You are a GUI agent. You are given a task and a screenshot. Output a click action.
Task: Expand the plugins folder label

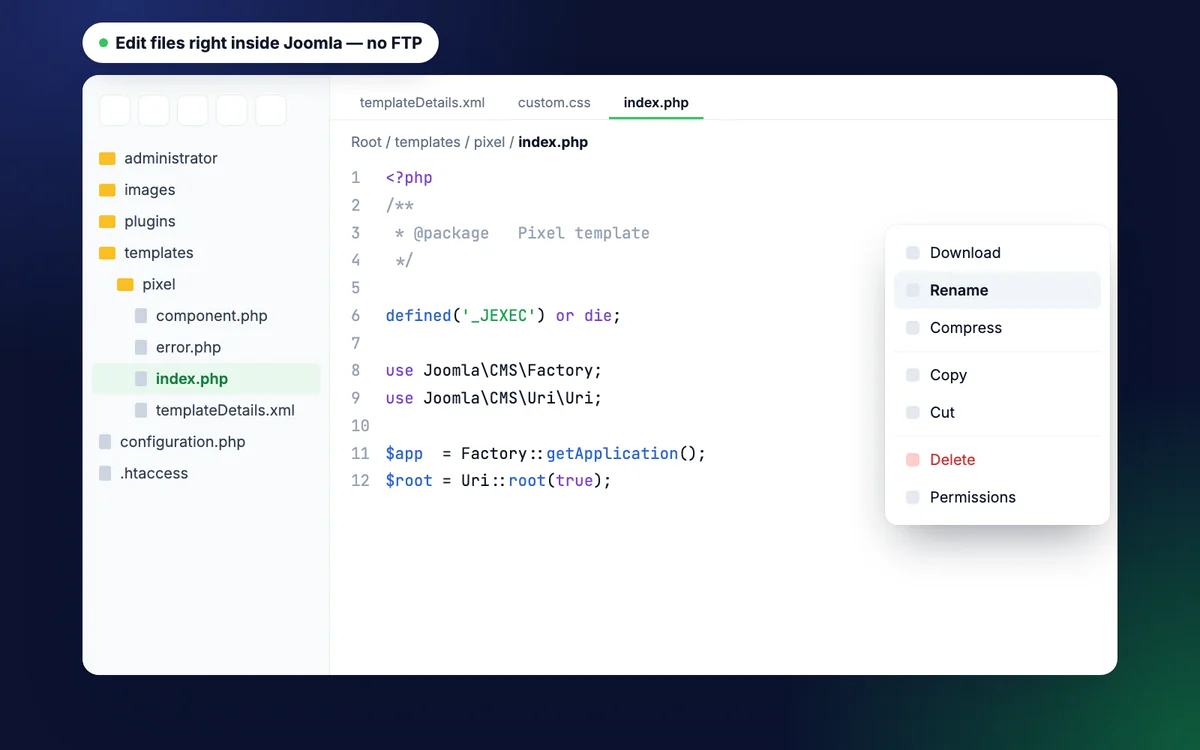pos(150,221)
